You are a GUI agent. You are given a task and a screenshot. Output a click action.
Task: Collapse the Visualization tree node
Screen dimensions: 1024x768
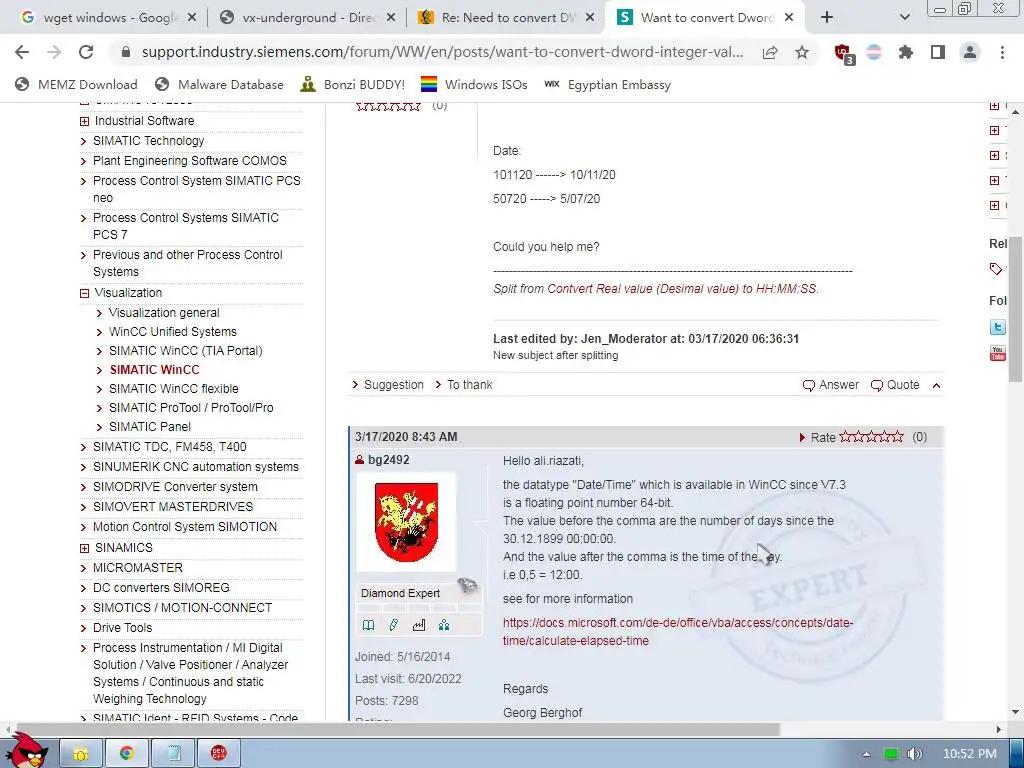pyautogui.click(x=84, y=293)
